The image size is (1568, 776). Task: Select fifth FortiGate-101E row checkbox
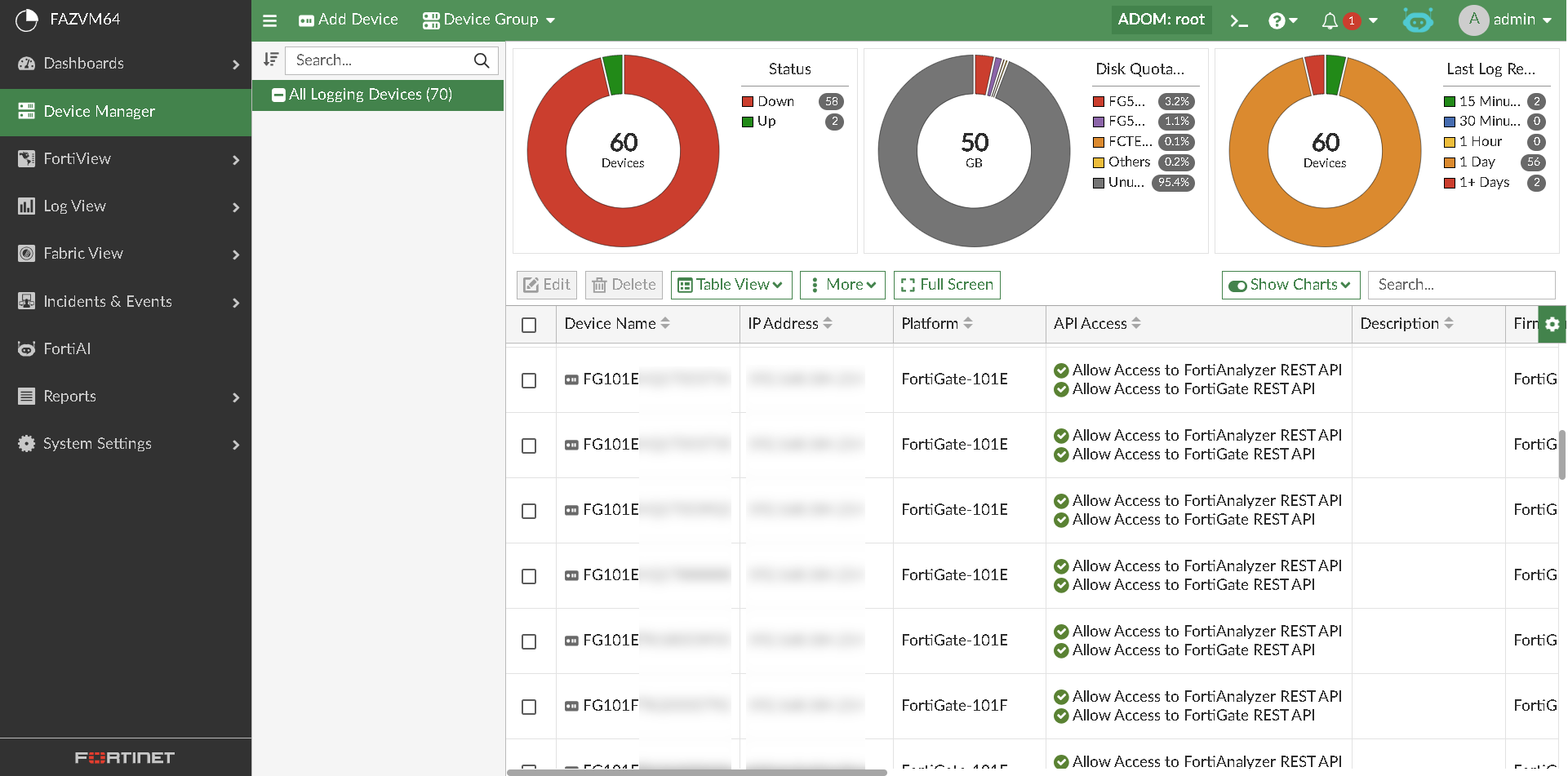529,641
